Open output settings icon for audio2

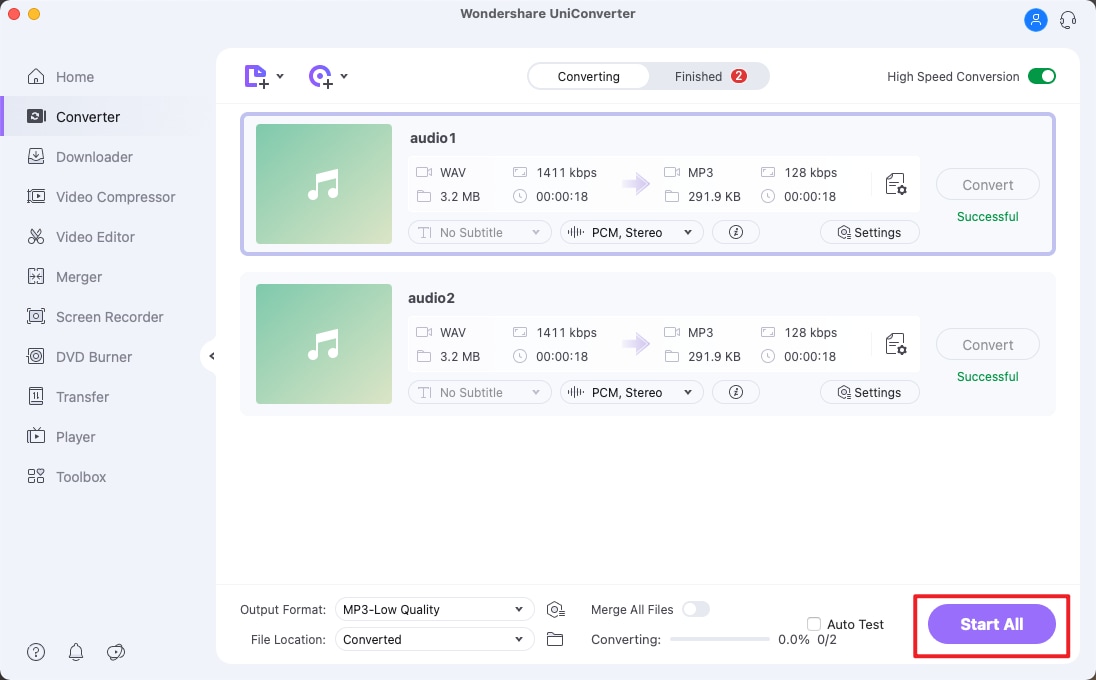click(895, 345)
